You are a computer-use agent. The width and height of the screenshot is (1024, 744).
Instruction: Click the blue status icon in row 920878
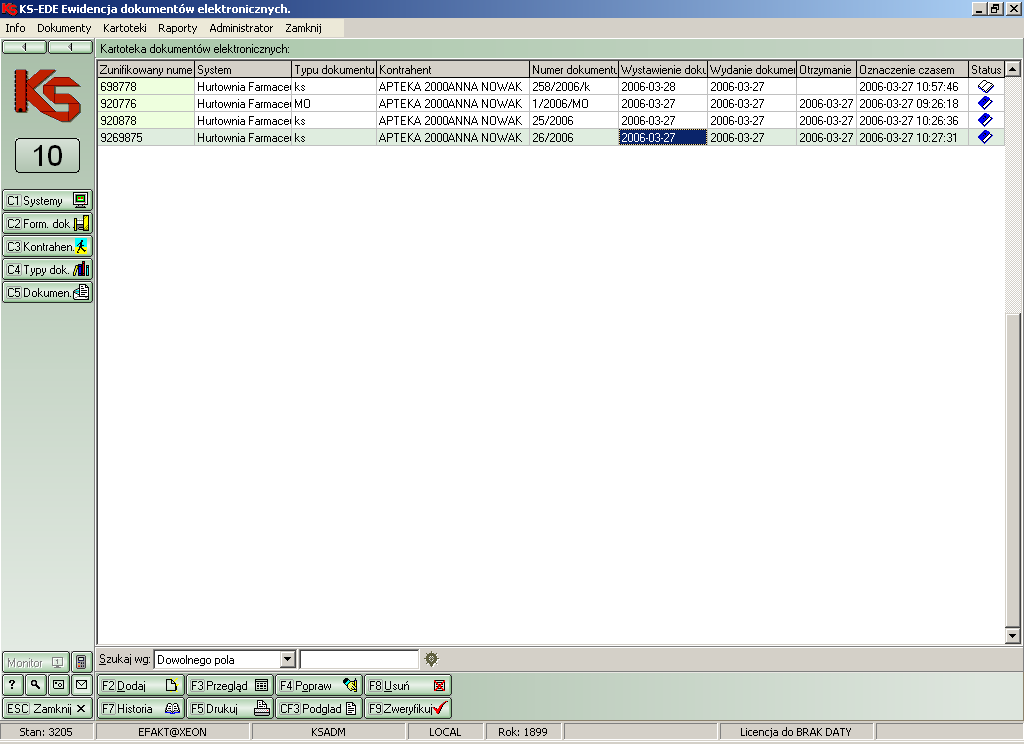click(985, 120)
